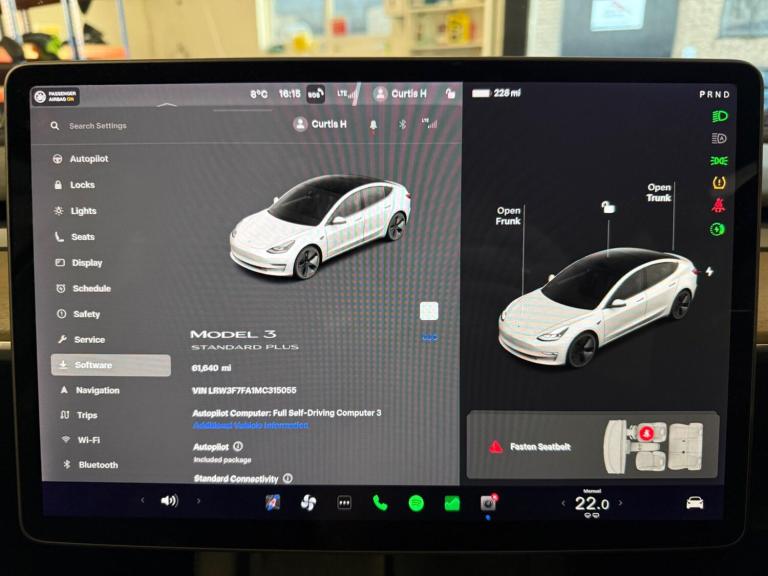Tap the green phone icon
Screen dimensions: 768x576
(380, 502)
